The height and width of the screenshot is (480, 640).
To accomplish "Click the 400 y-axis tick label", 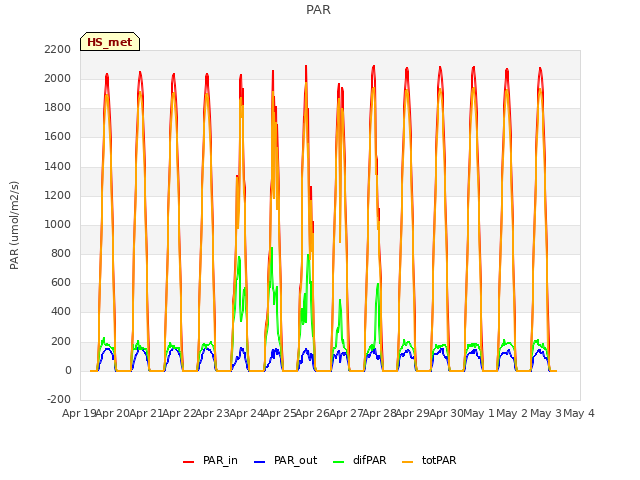I will point(61,312).
